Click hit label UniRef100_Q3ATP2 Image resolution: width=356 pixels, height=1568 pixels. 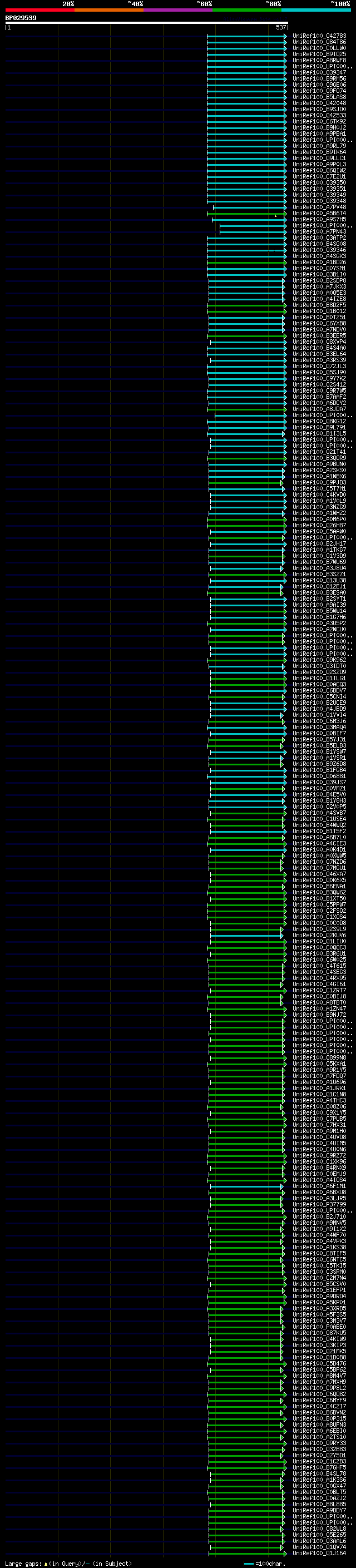click(319, 238)
